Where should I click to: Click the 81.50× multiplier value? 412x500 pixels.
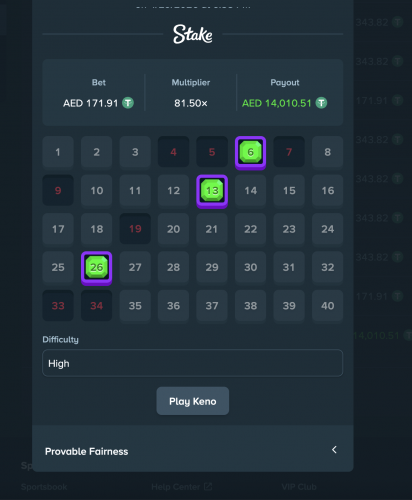tap(191, 103)
